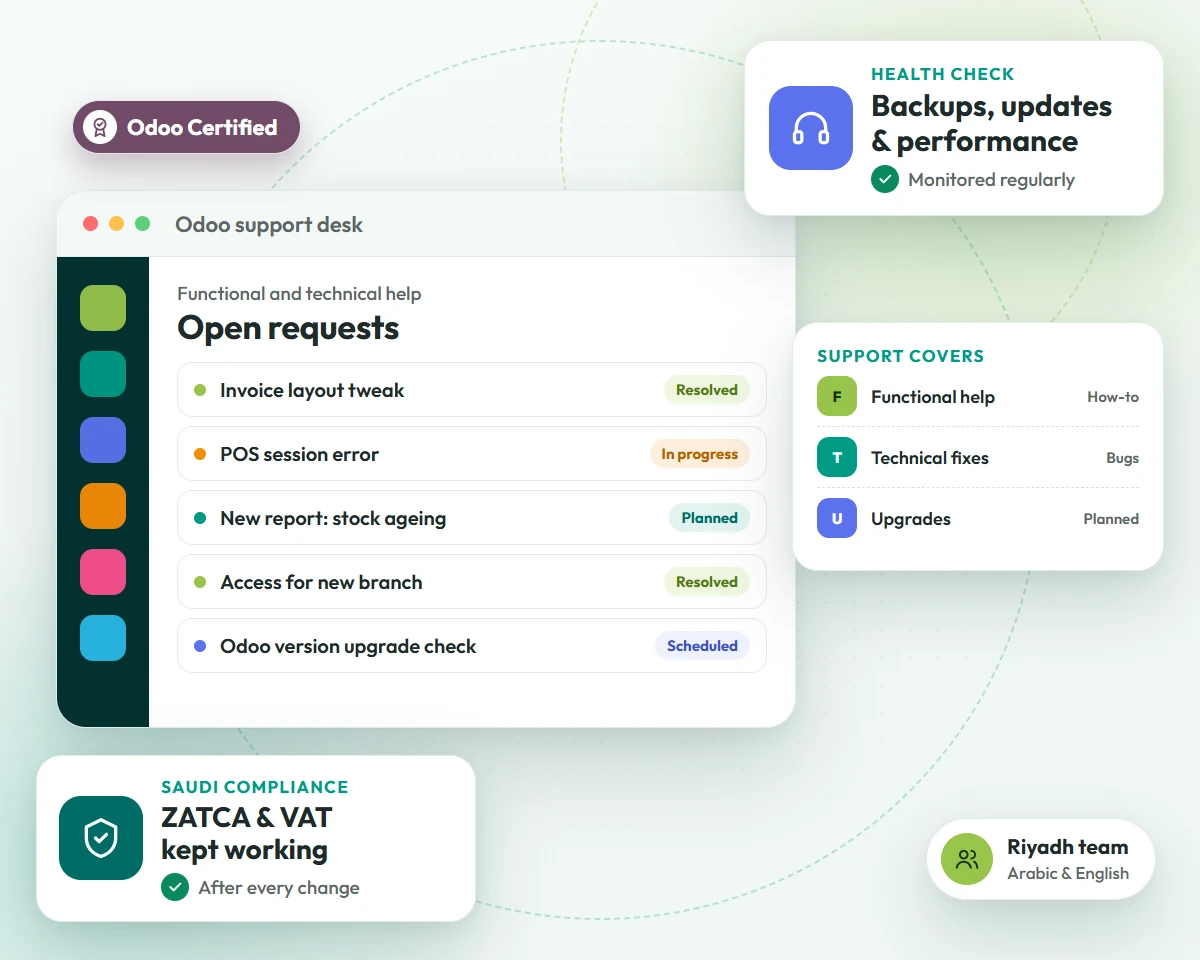Click the Riyadh team title
Screen dimensions: 1200x960
pos(1068,847)
